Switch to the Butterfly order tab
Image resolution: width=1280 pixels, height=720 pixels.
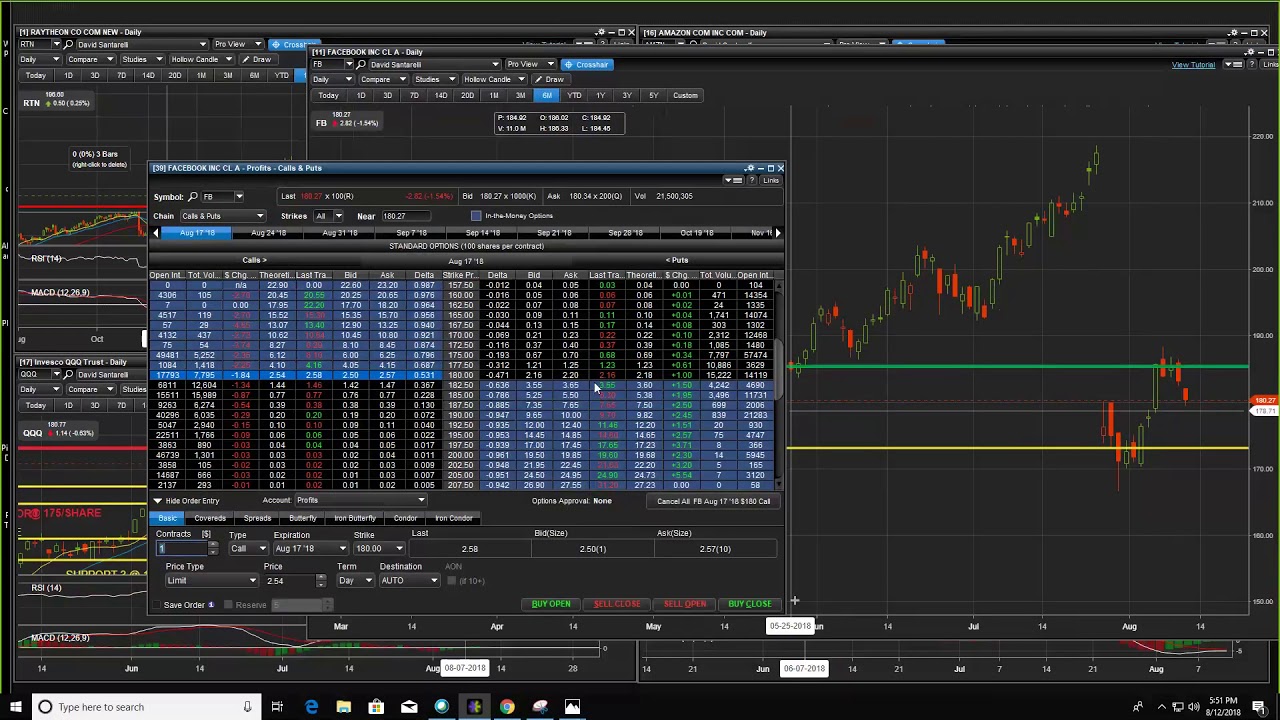[302, 519]
